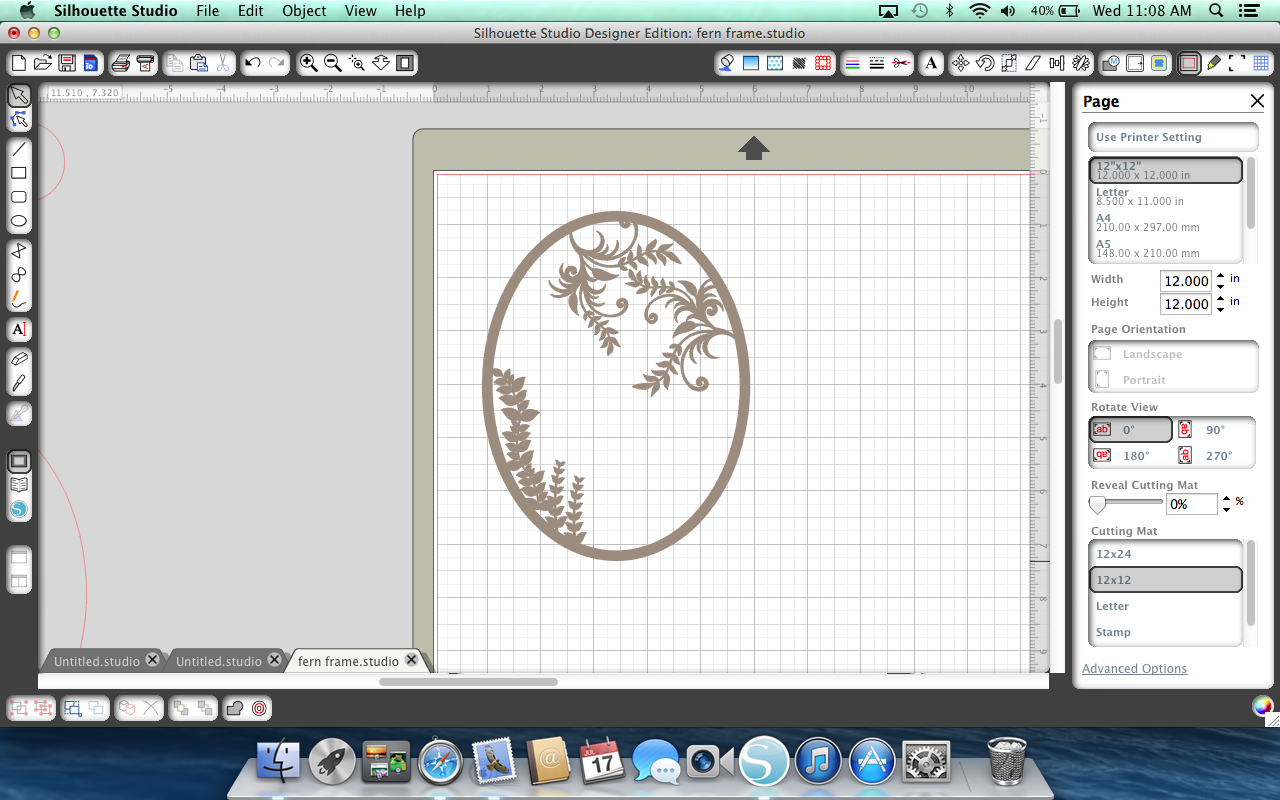Select the Draw an Ellipse tool
The height and width of the screenshot is (800, 1280).
tap(19, 221)
